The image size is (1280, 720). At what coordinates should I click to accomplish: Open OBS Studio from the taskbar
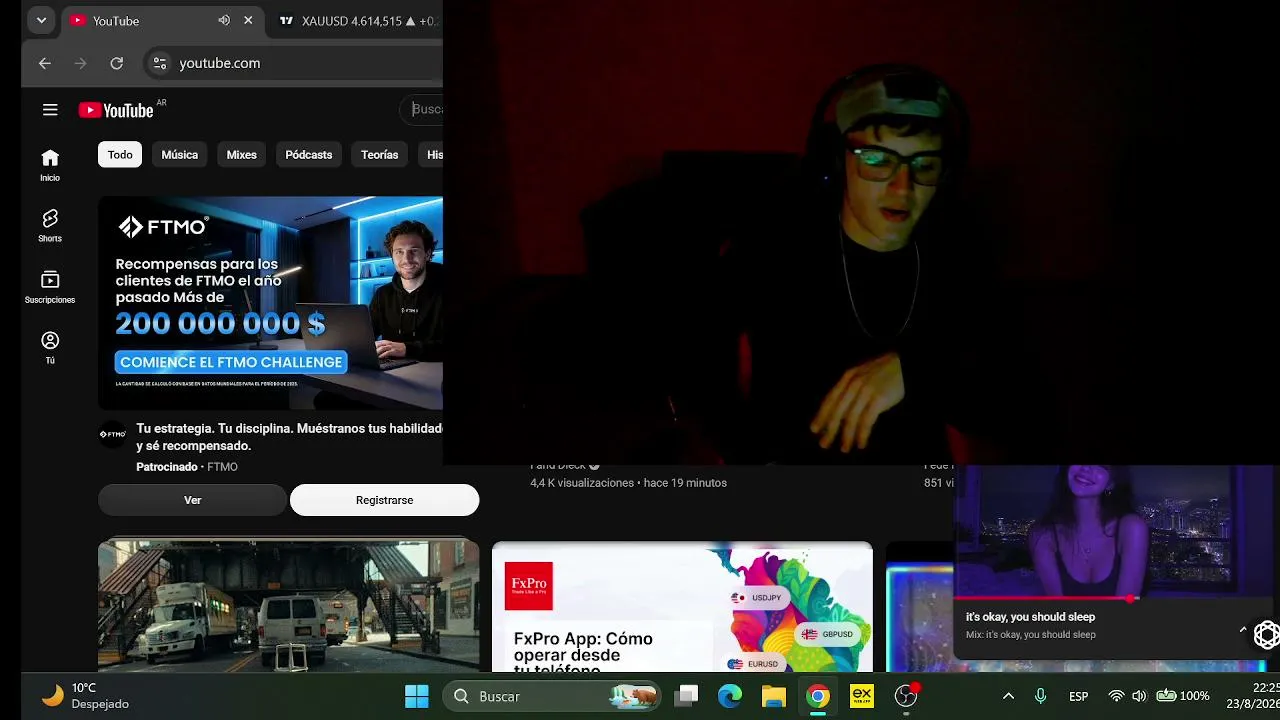tap(906, 696)
